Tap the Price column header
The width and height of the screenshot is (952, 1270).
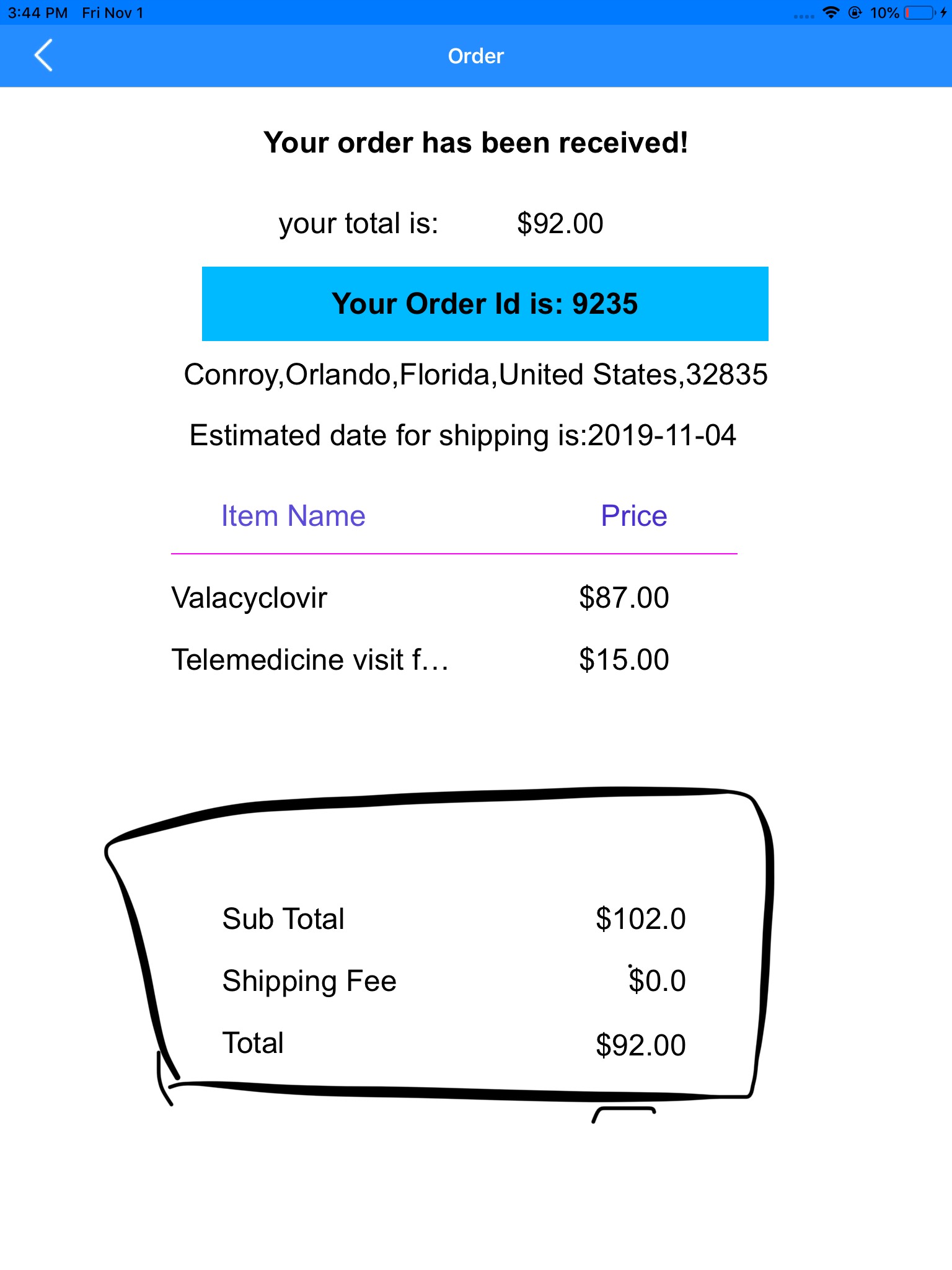[633, 516]
